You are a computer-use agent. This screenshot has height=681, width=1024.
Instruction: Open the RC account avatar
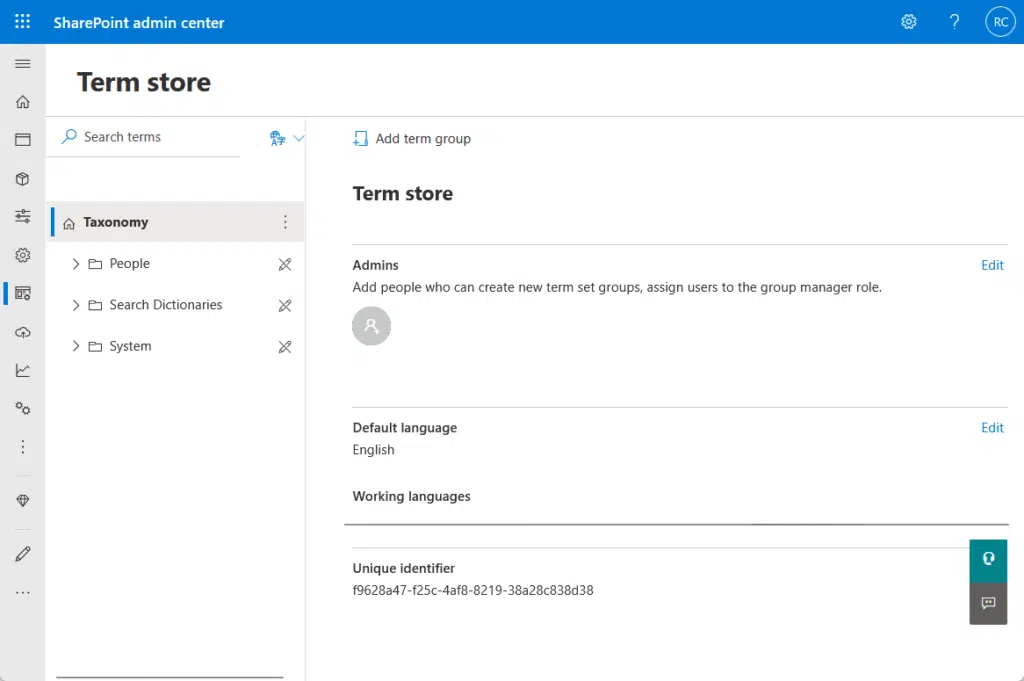pos(1000,22)
